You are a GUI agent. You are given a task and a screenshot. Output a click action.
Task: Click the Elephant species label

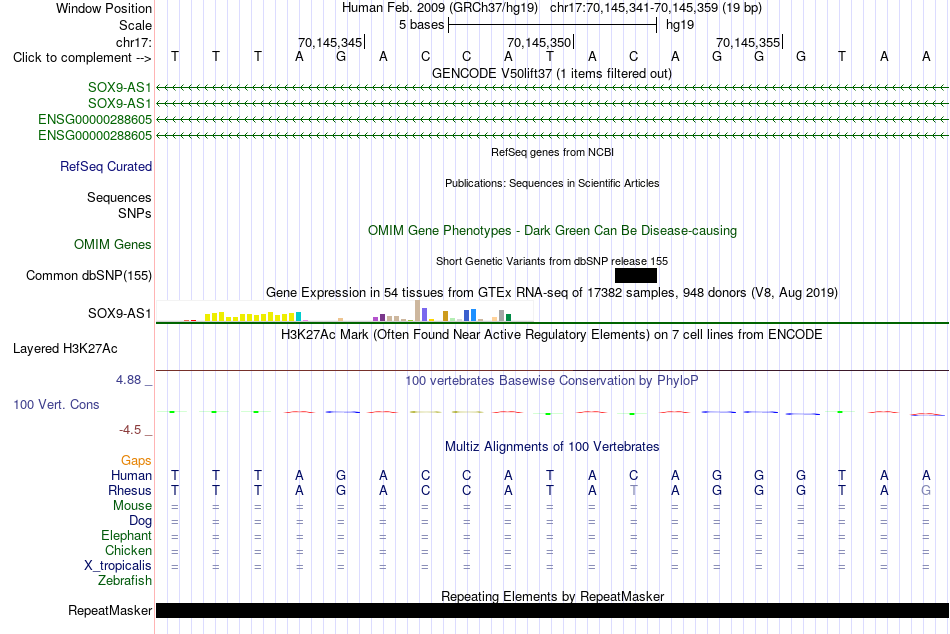click(127, 535)
